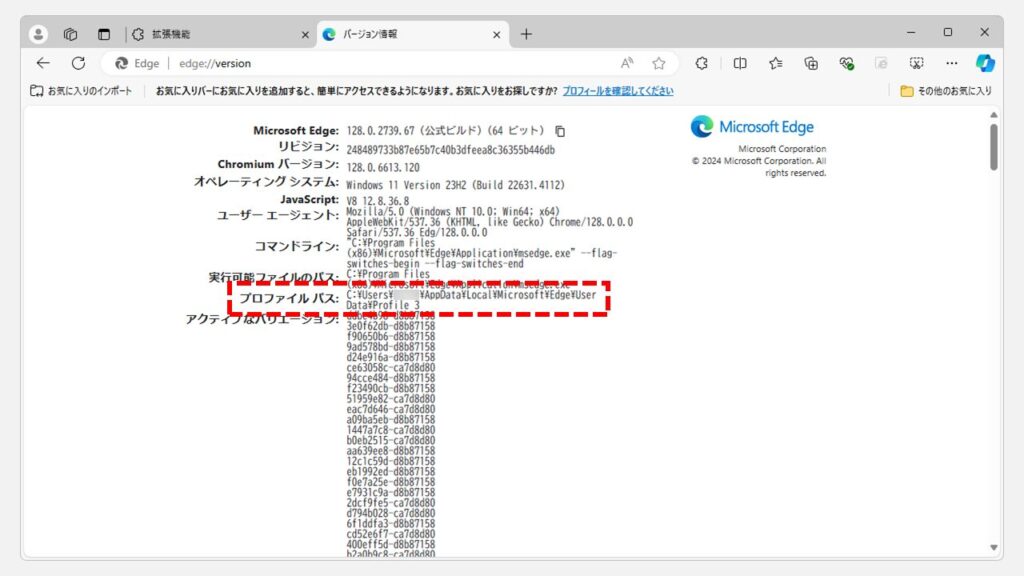Click variation entry 400eff5d-d8b87158

(x=391, y=544)
